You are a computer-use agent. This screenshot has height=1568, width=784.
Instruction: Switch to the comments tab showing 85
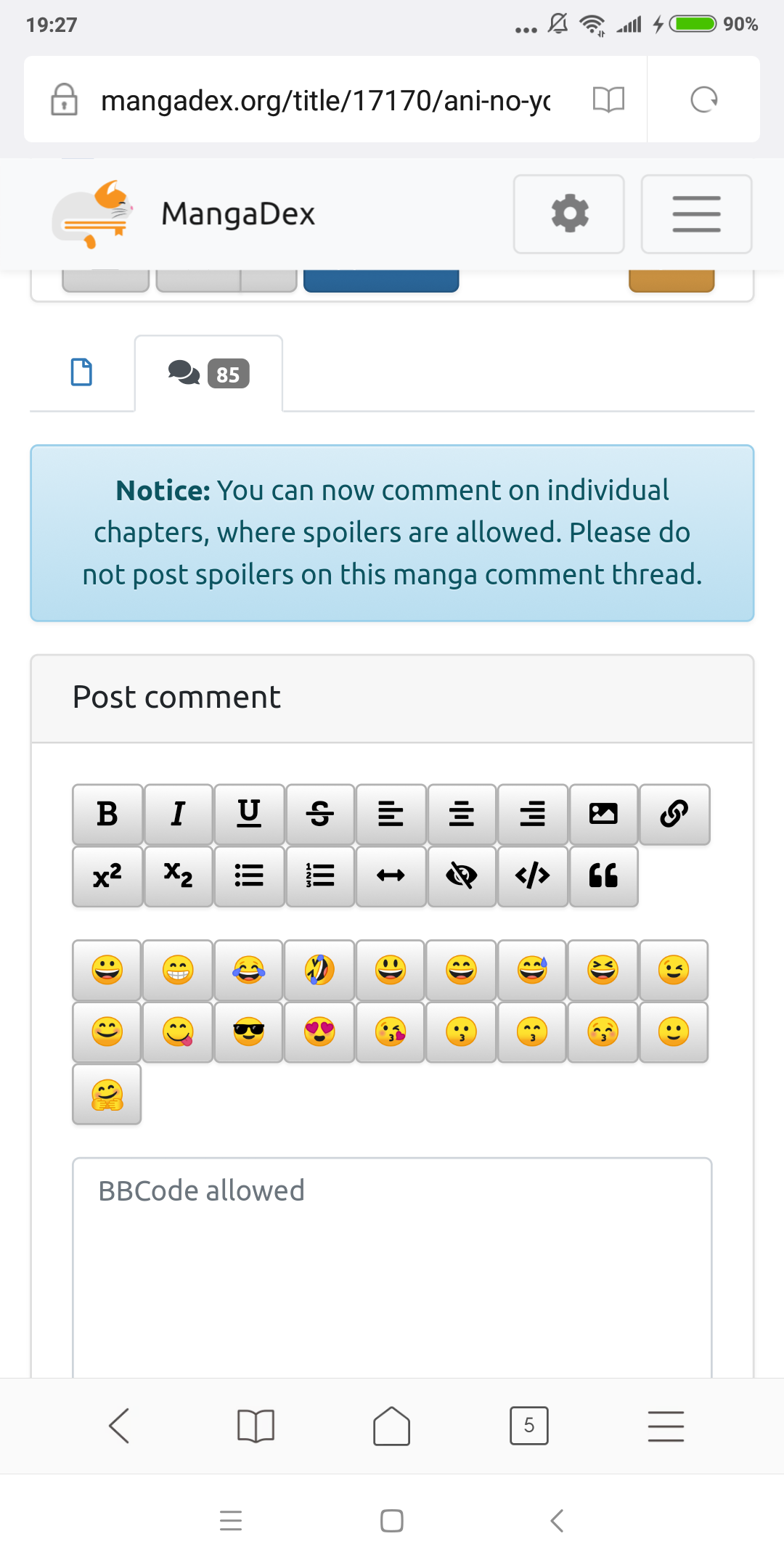click(208, 373)
